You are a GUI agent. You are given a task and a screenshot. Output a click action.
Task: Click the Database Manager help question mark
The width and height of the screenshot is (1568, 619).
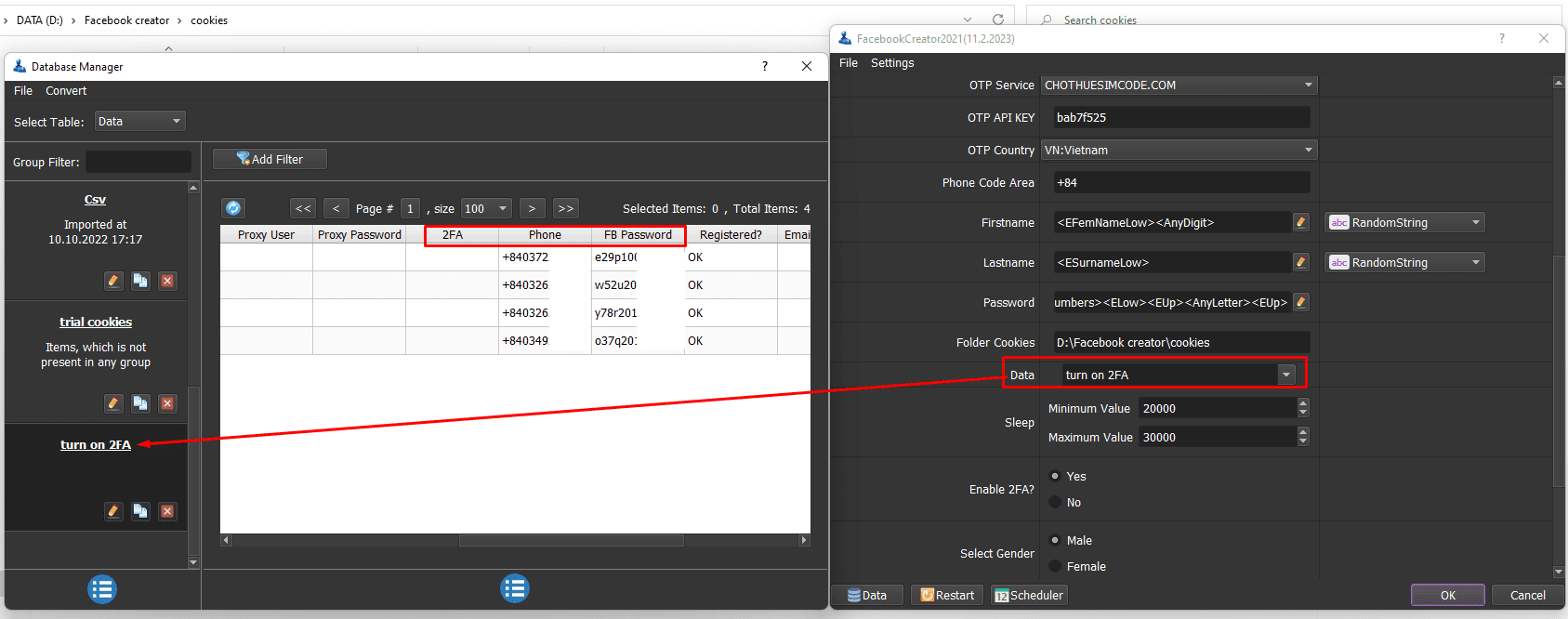click(765, 66)
